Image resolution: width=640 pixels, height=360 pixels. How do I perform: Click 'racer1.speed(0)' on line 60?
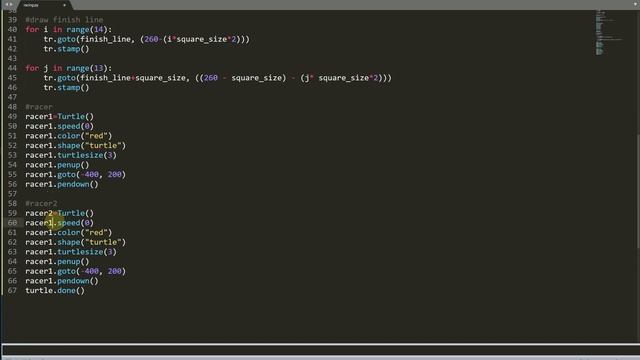point(60,223)
